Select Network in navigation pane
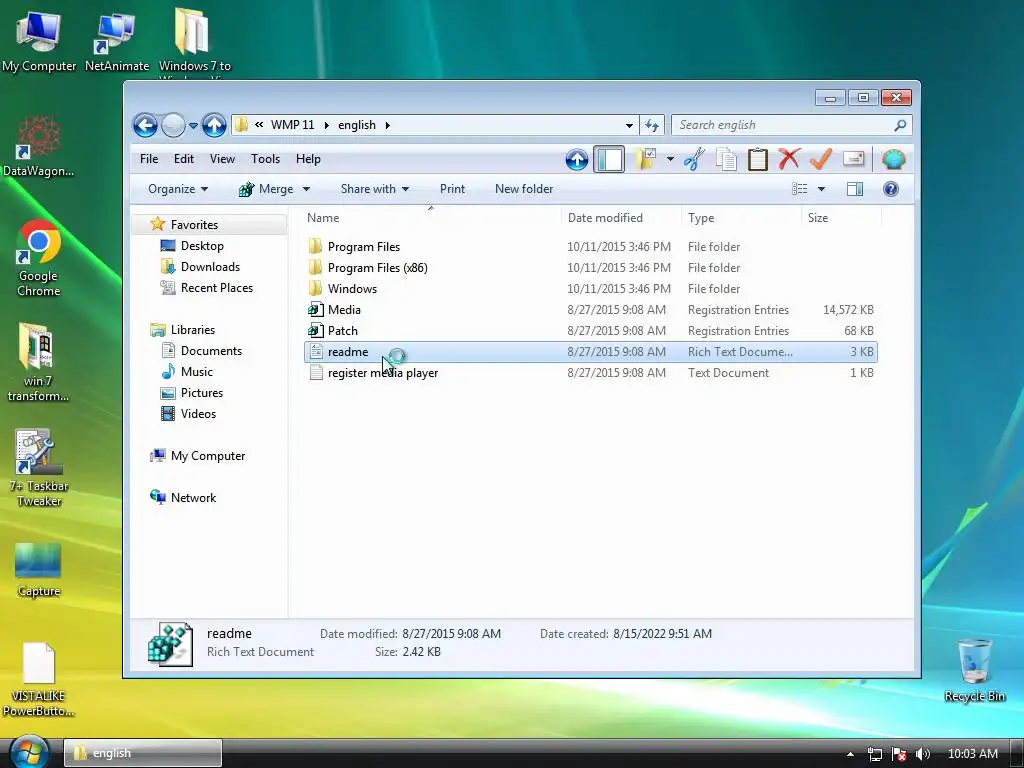Viewport: 1024px width, 768px height. (x=193, y=498)
